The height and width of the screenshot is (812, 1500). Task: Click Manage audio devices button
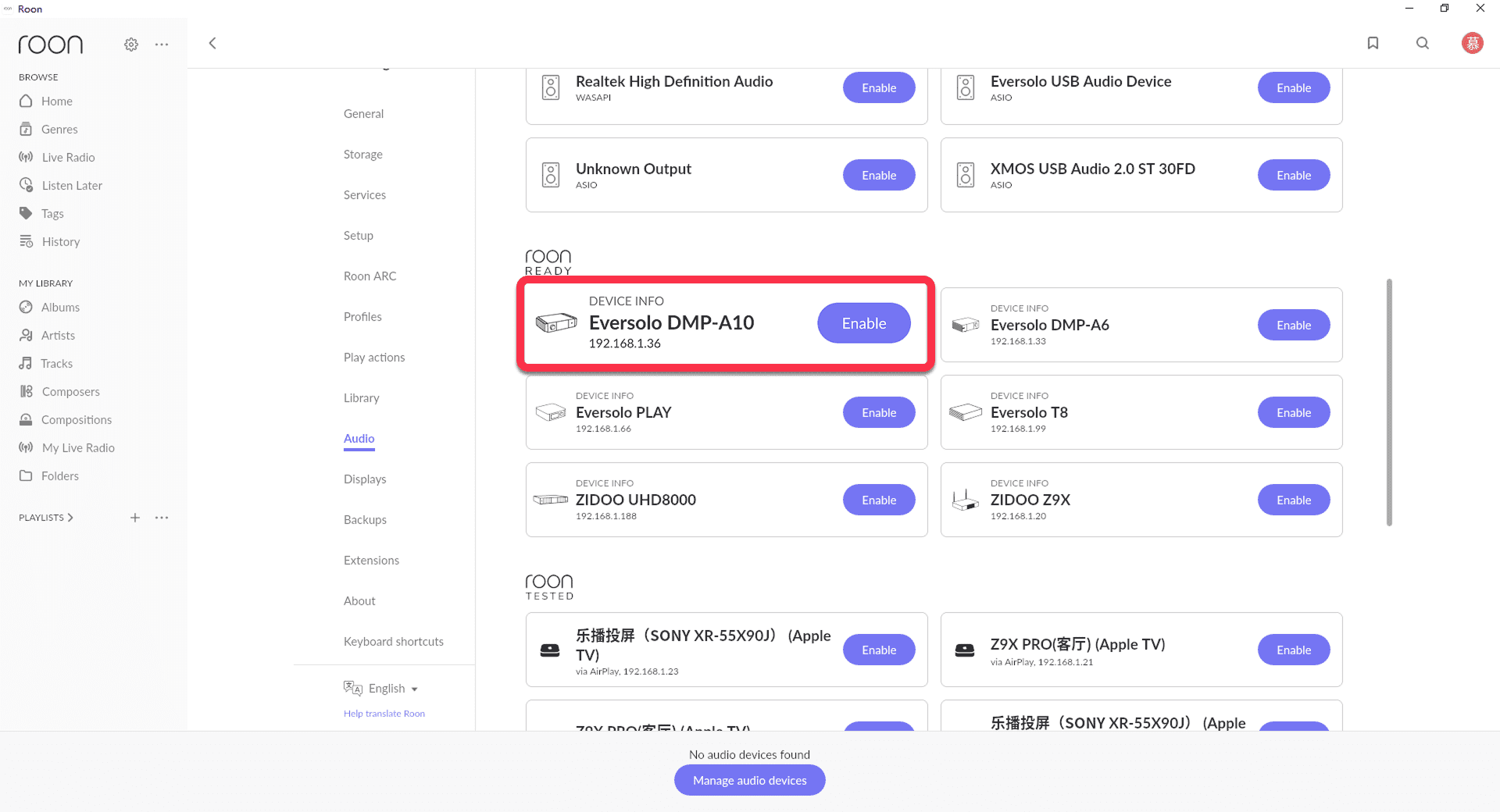tap(749, 781)
